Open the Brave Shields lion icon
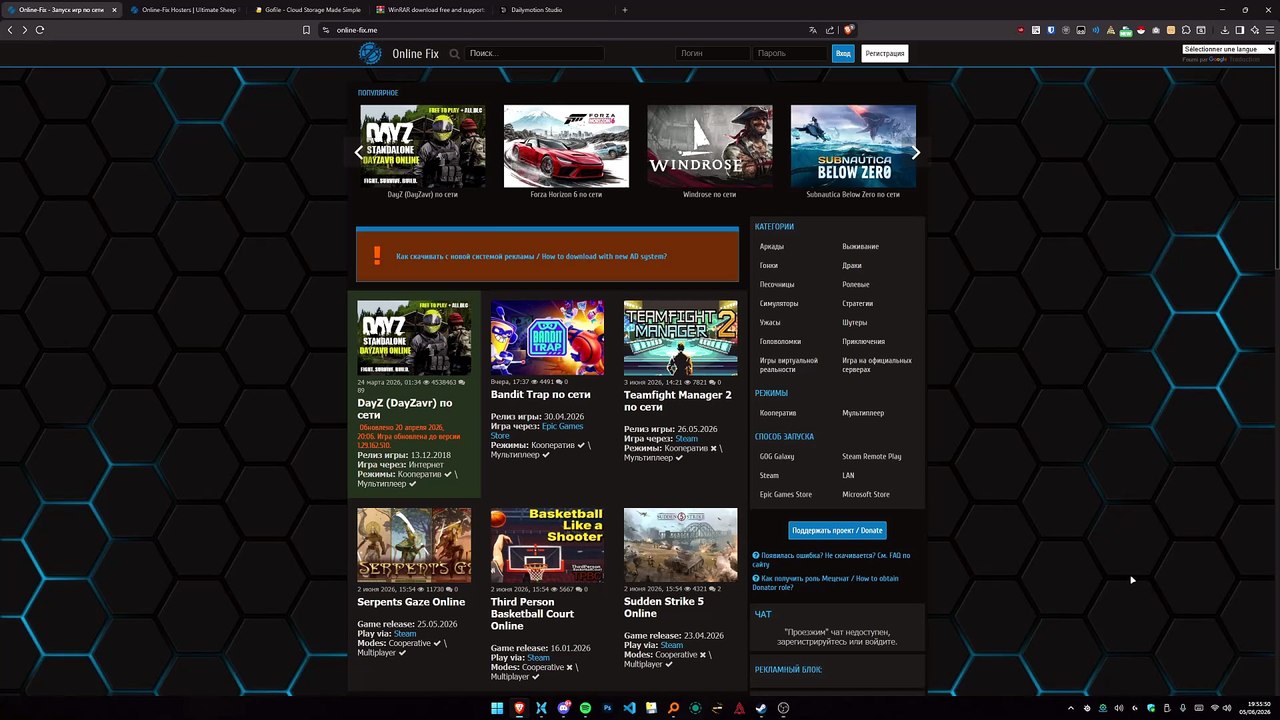The image size is (1280, 720). click(x=848, y=30)
